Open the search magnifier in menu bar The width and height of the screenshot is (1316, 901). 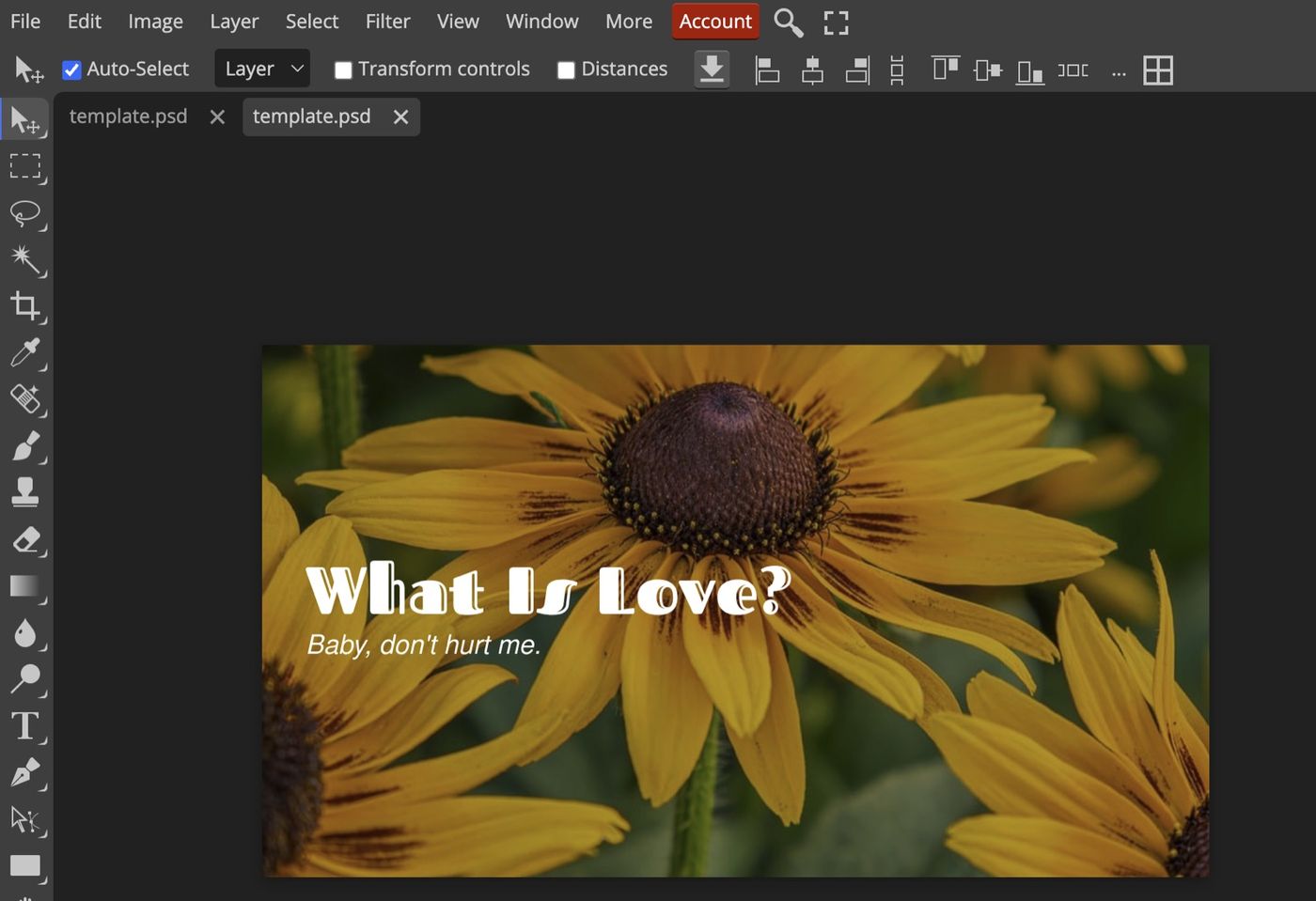click(x=788, y=23)
